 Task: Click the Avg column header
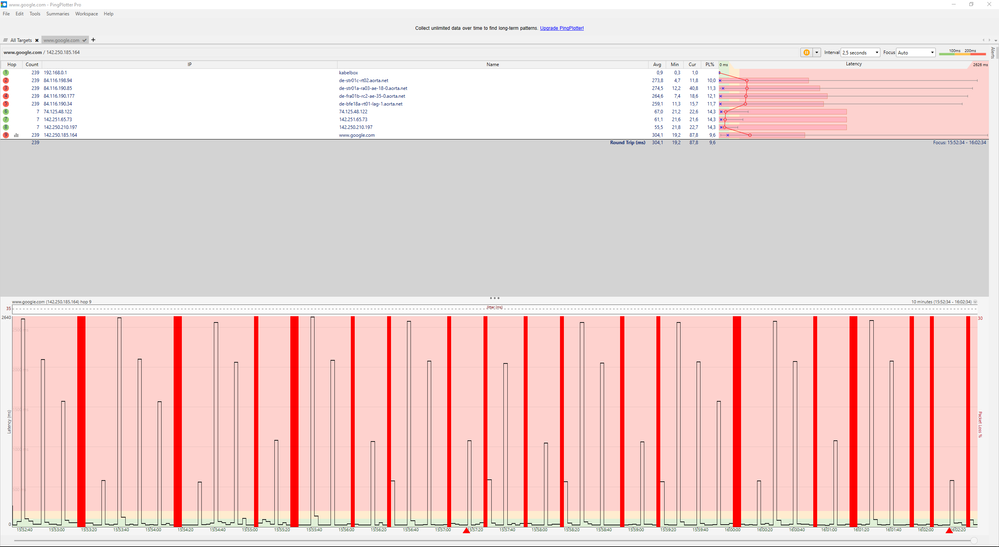(x=657, y=64)
